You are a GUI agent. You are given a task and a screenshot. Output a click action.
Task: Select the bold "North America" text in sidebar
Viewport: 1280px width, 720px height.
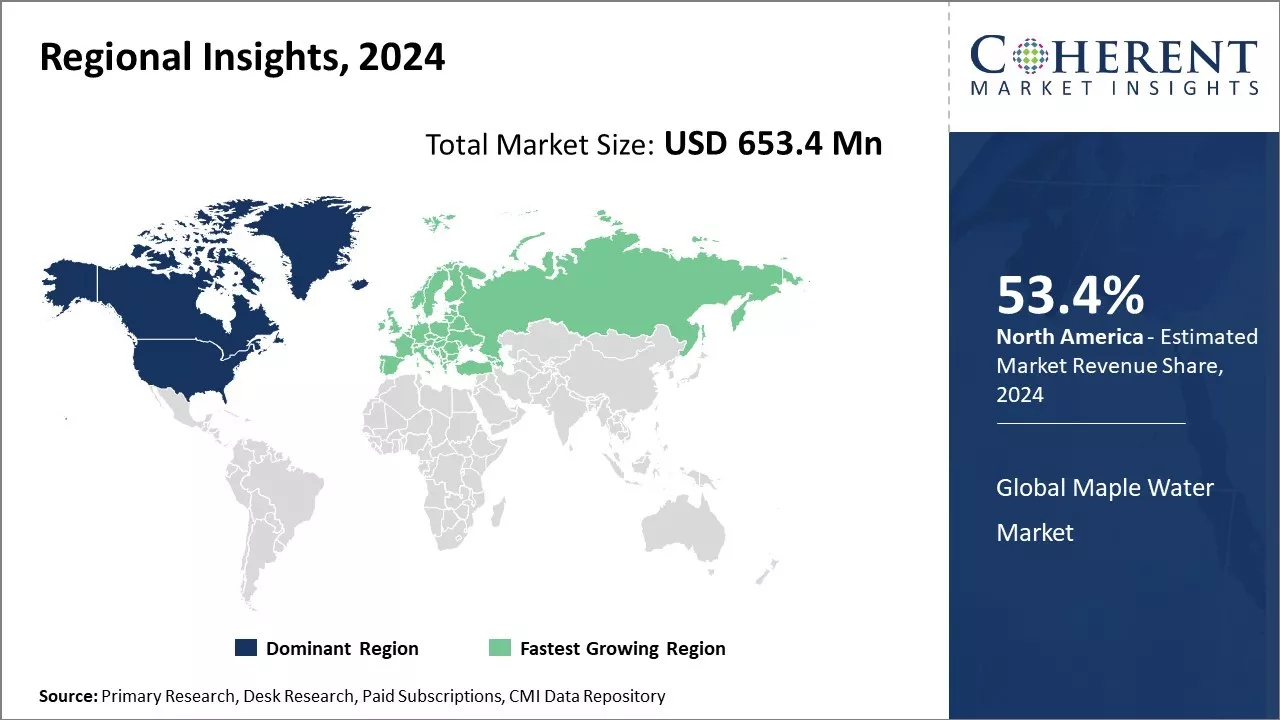click(1069, 337)
